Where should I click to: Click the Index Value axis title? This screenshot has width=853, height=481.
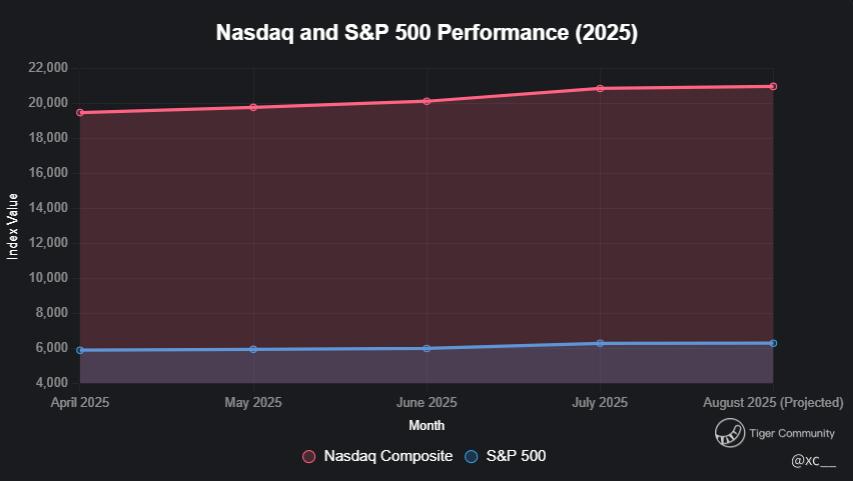(13, 226)
